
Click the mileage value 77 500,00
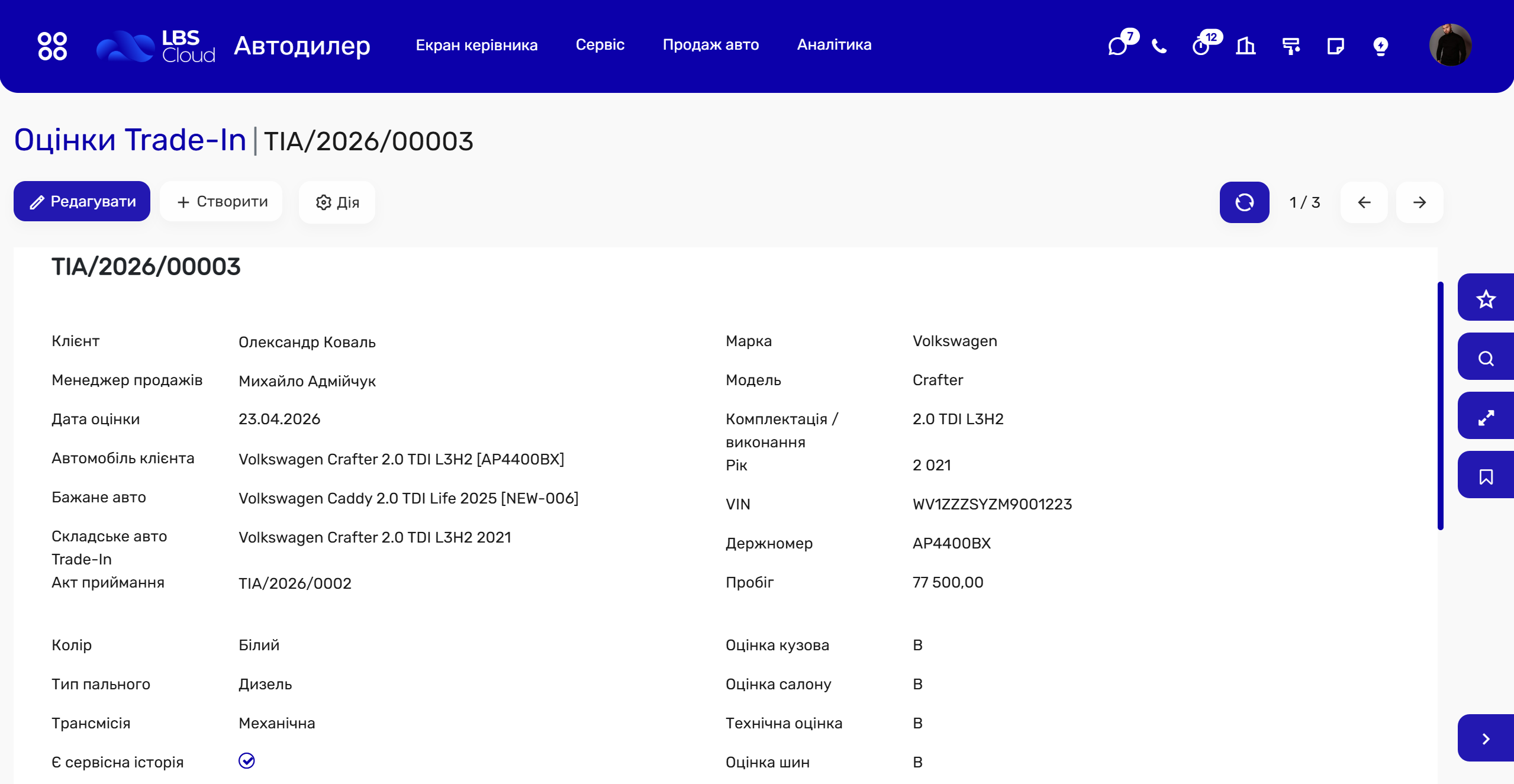tap(948, 582)
